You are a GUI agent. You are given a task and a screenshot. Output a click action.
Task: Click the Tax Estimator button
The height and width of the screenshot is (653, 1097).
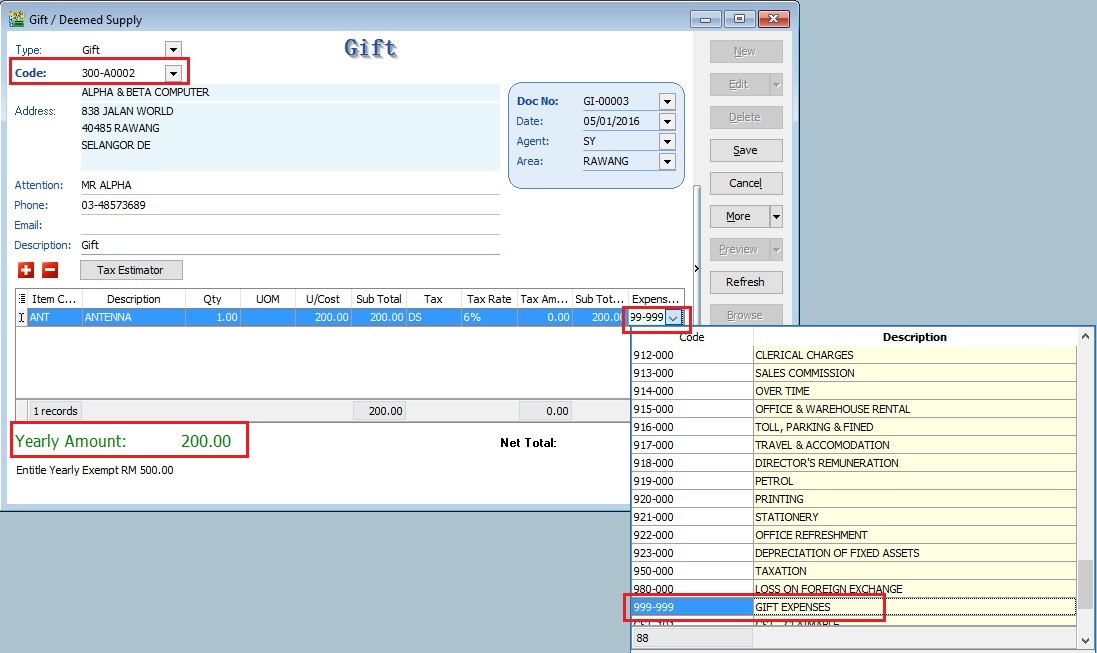pyautogui.click(x=130, y=270)
